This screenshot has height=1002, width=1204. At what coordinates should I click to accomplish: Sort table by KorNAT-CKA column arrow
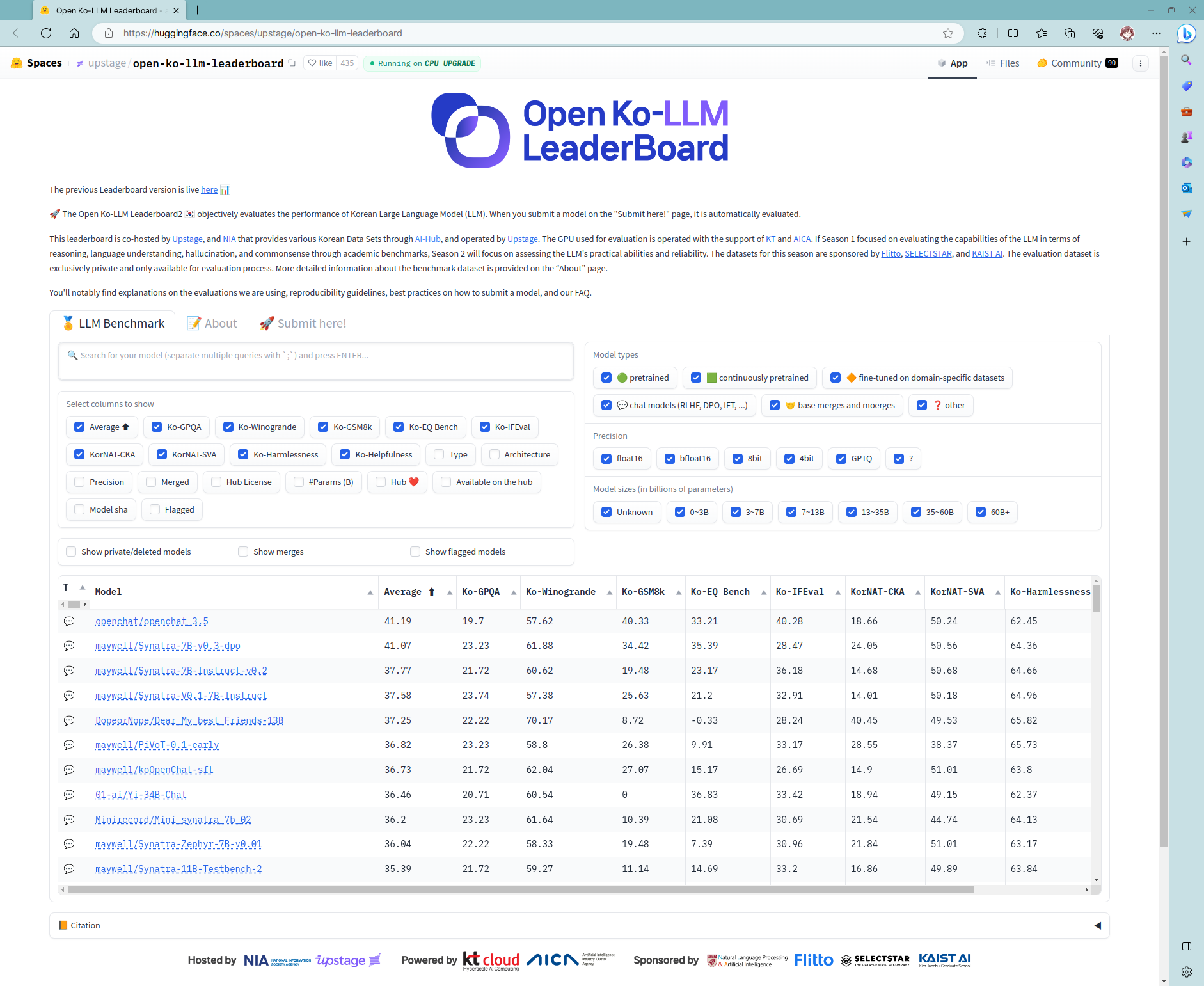click(x=917, y=592)
